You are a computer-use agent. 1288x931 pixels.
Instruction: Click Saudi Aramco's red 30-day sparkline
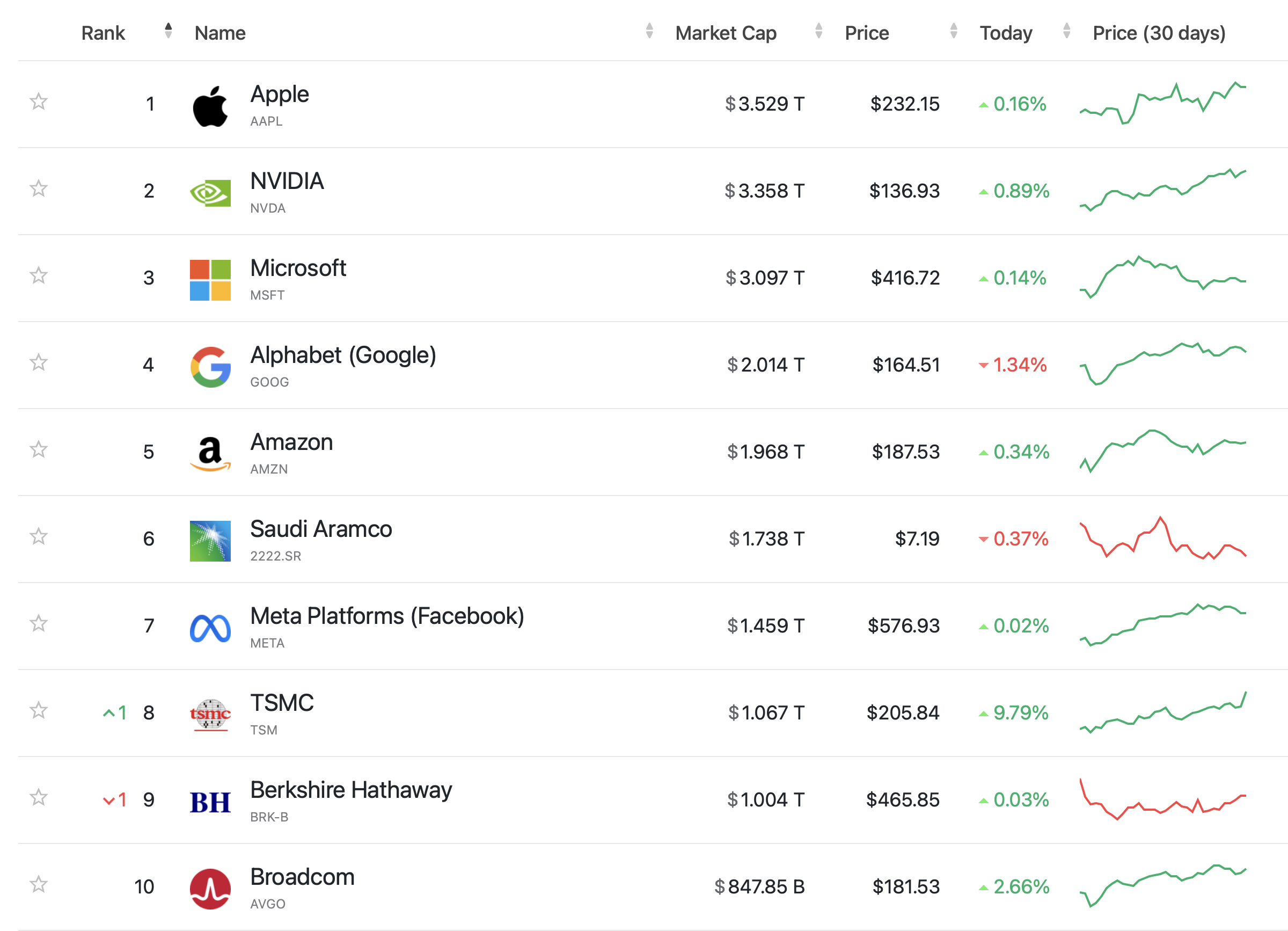tap(1162, 539)
